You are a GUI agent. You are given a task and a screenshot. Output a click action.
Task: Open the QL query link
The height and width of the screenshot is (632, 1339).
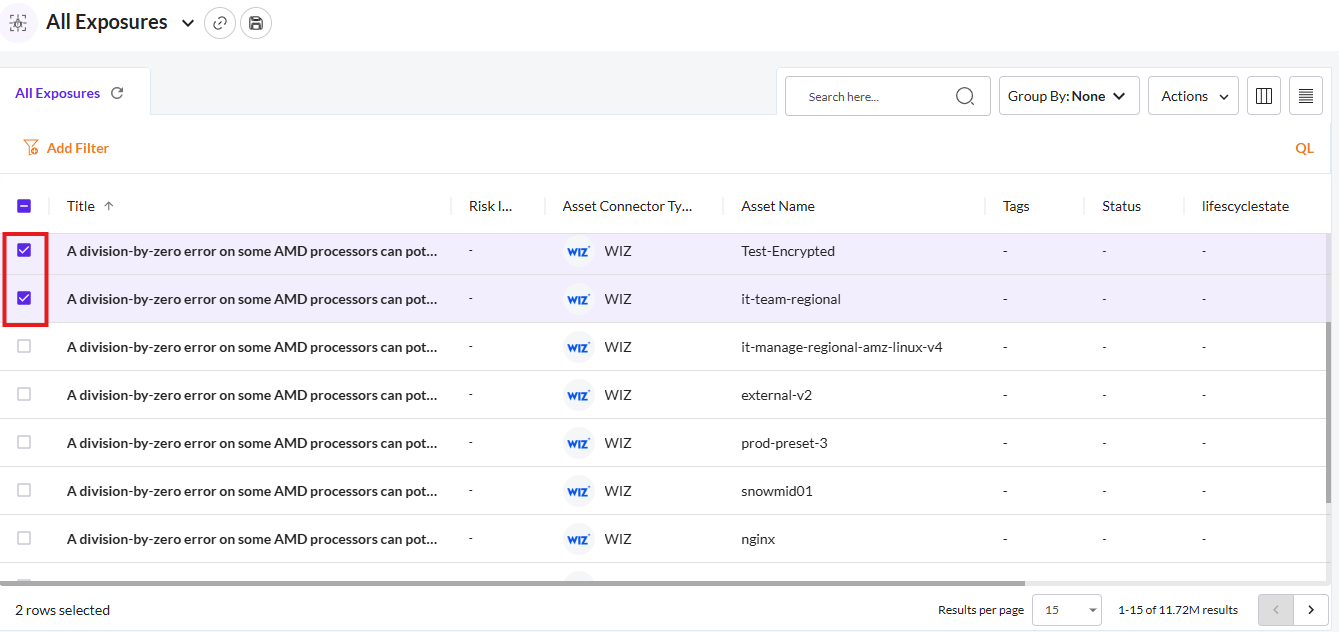pyautogui.click(x=1304, y=148)
